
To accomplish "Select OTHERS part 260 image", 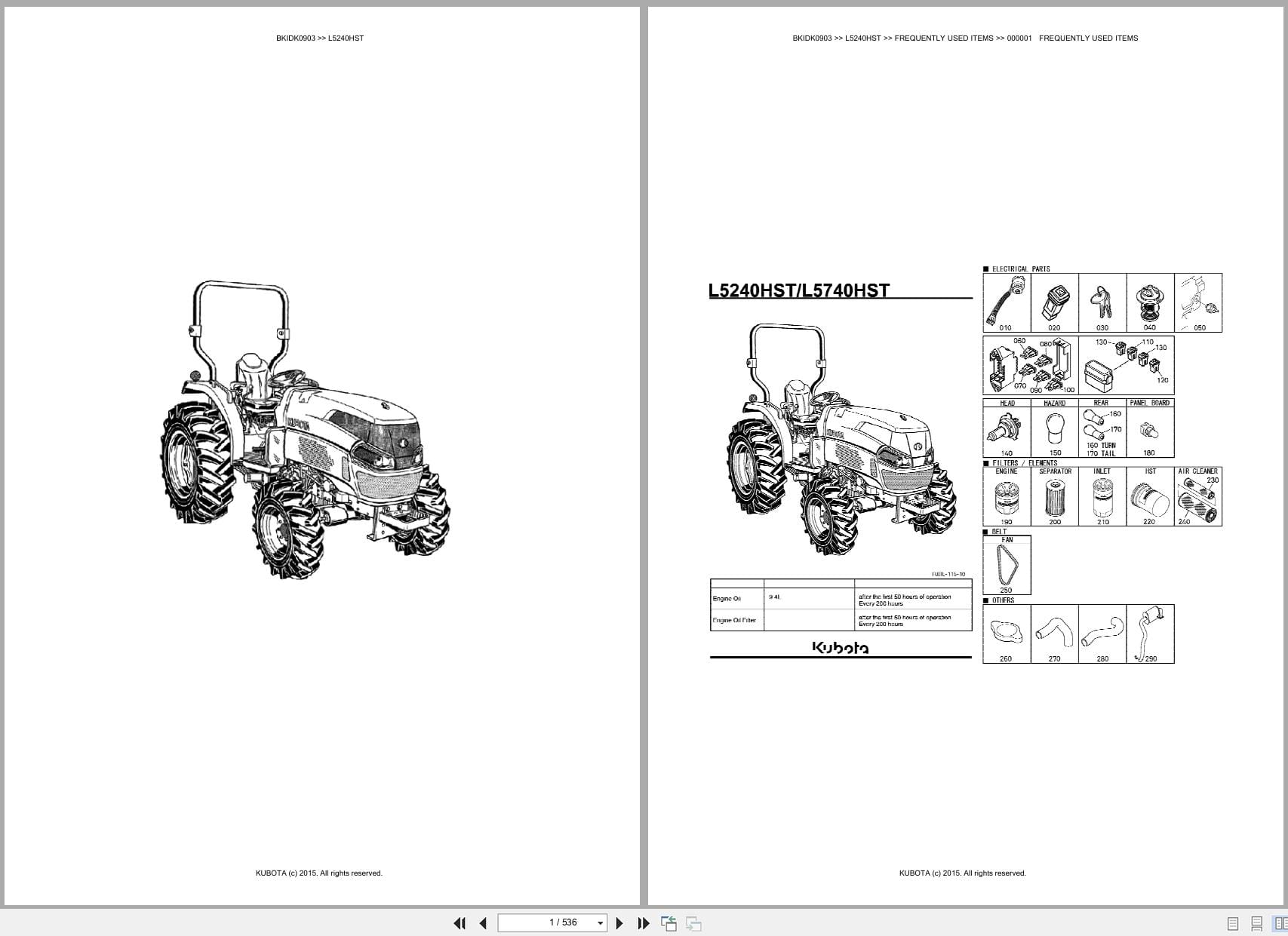I will point(1007,634).
